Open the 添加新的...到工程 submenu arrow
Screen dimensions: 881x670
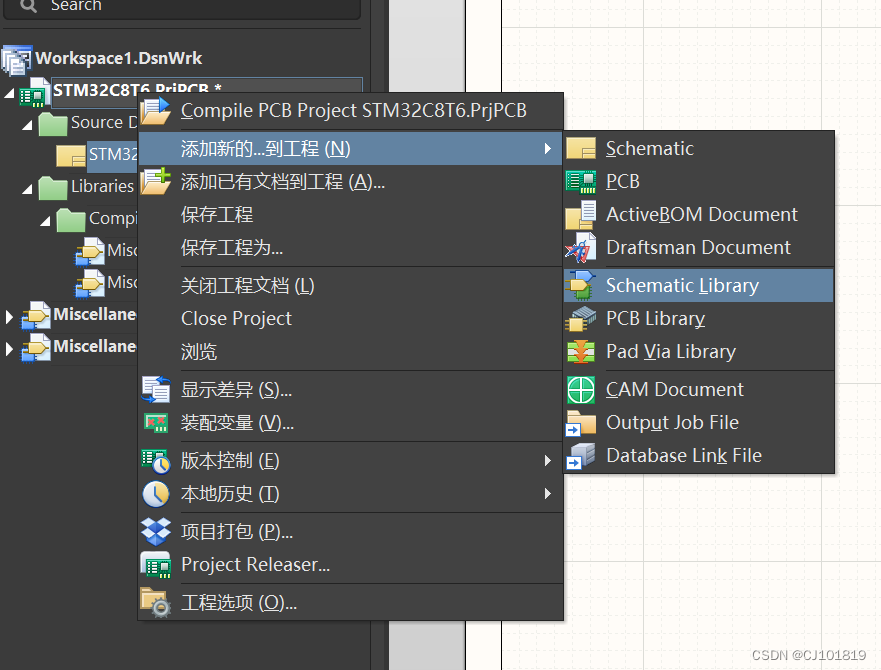(548, 148)
